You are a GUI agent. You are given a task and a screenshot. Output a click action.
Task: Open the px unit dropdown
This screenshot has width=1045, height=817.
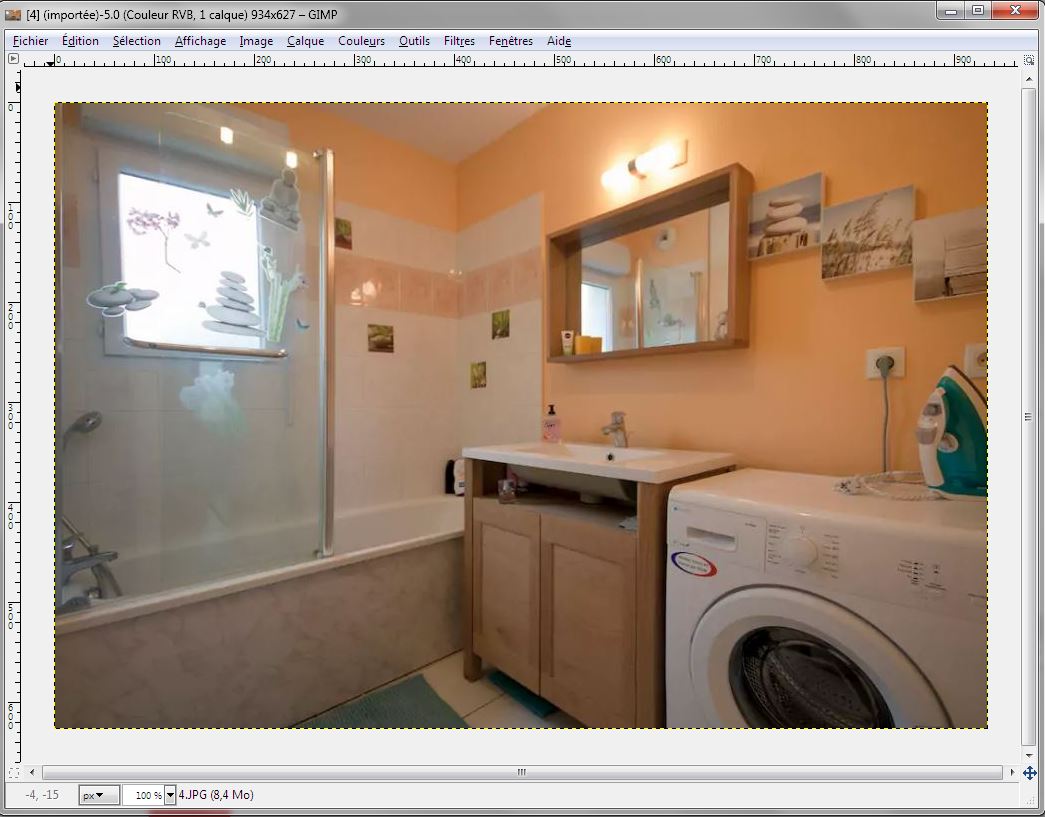(93, 795)
